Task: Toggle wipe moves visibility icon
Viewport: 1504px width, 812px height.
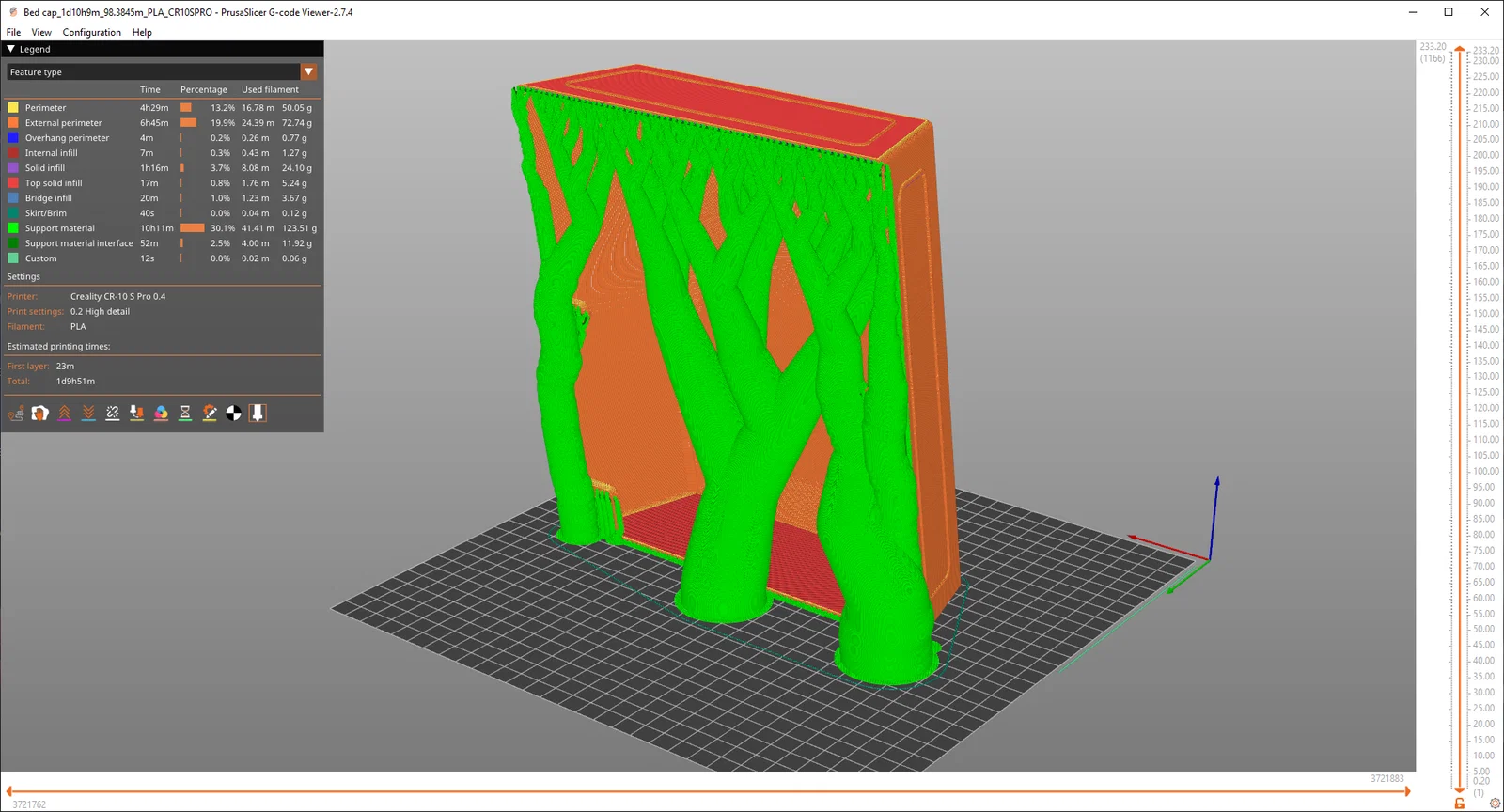Action: point(40,413)
